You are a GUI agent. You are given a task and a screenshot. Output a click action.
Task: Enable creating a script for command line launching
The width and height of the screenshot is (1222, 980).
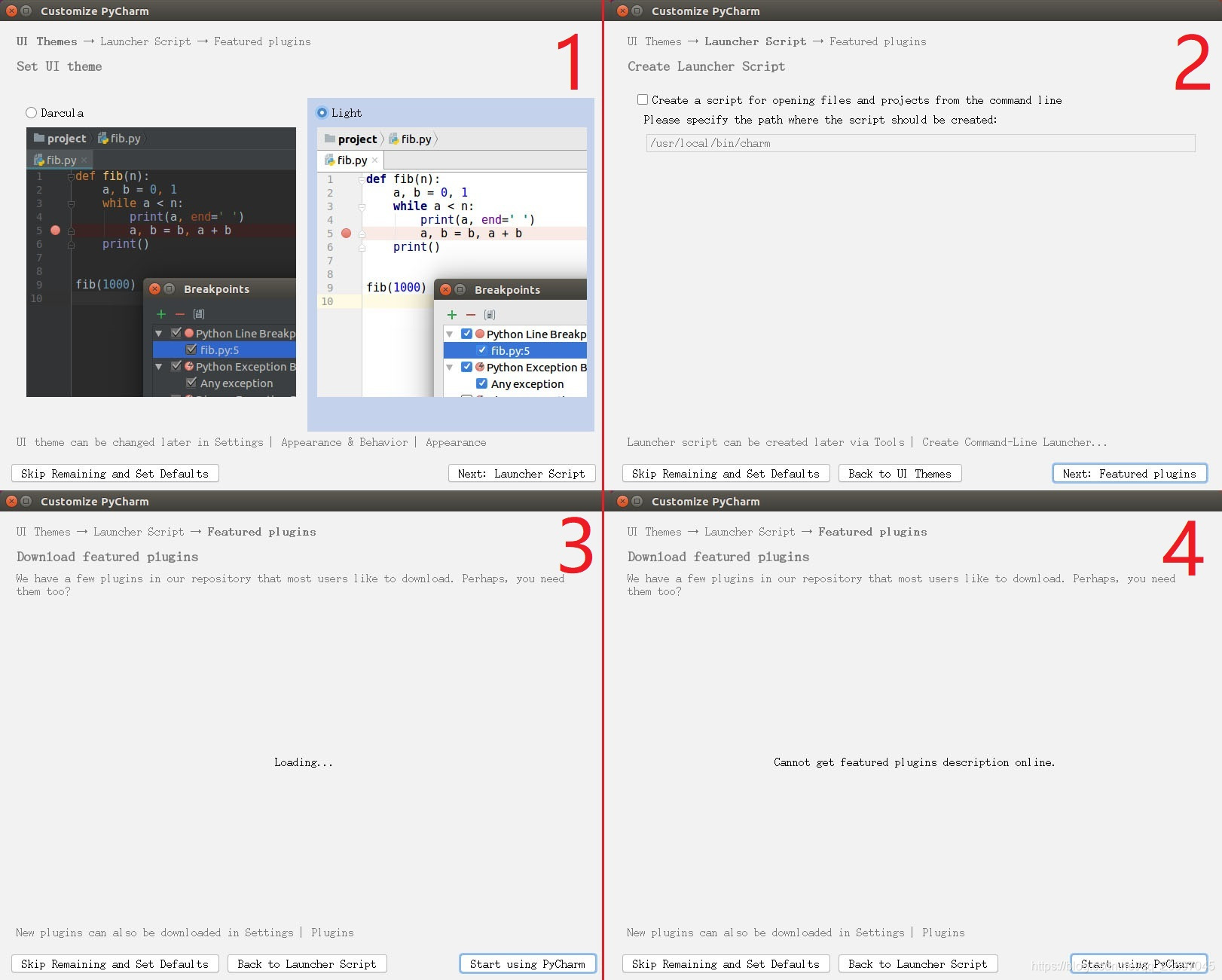[x=642, y=99]
